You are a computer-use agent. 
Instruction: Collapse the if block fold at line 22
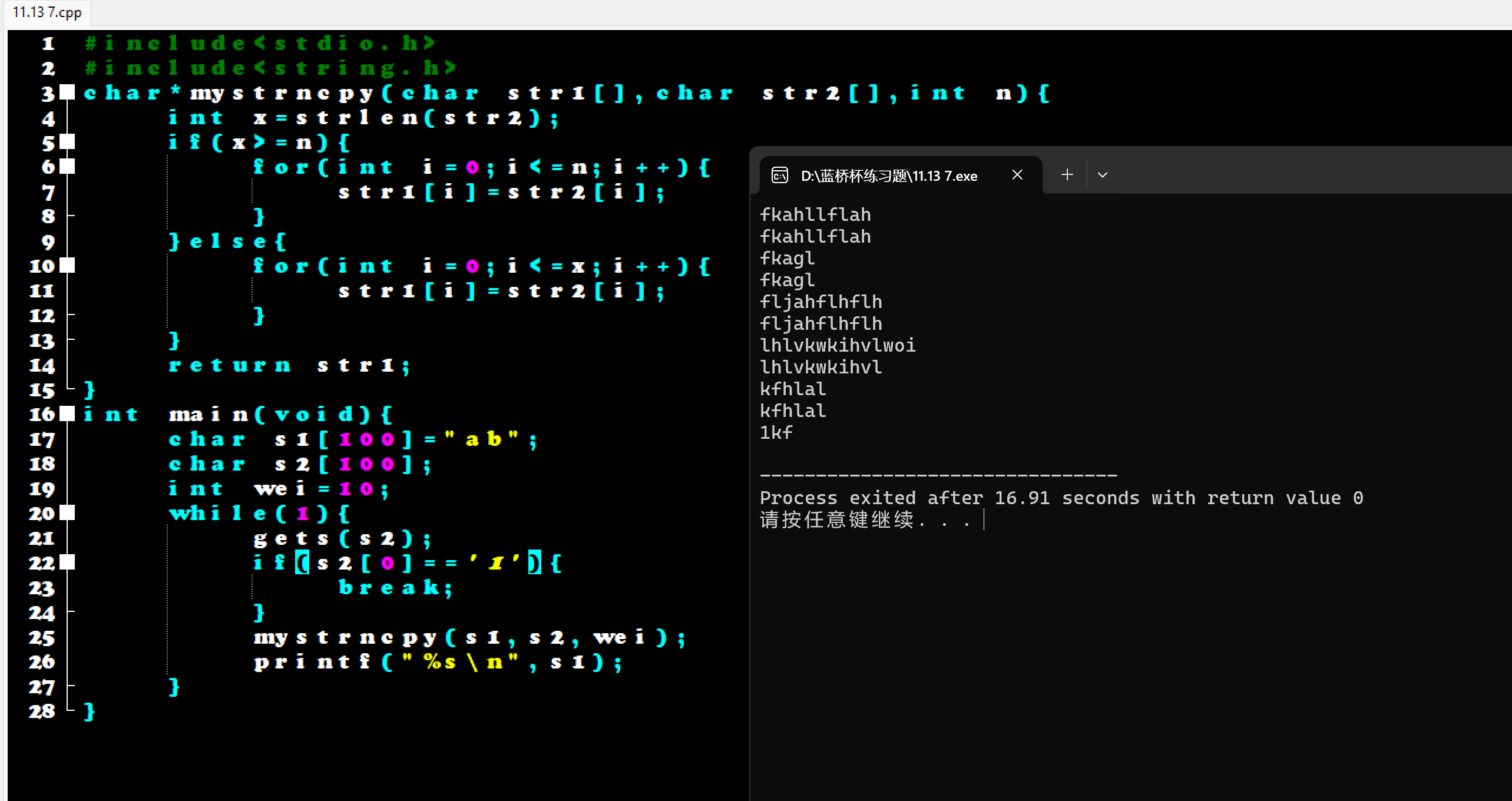pyautogui.click(x=68, y=562)
